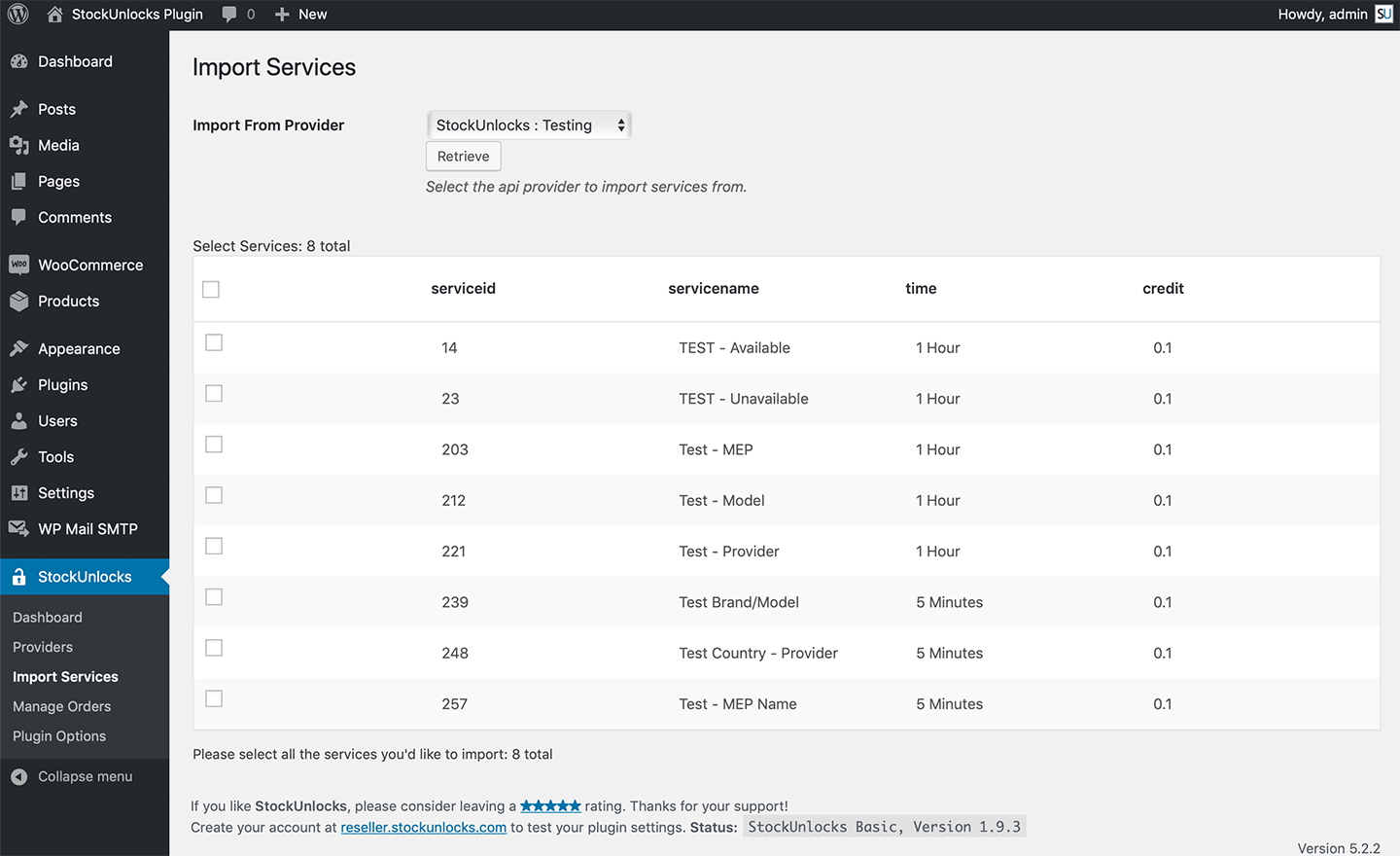1400x856 pixels.
Task: Expand the New content menu
Action: click(300, 15)
